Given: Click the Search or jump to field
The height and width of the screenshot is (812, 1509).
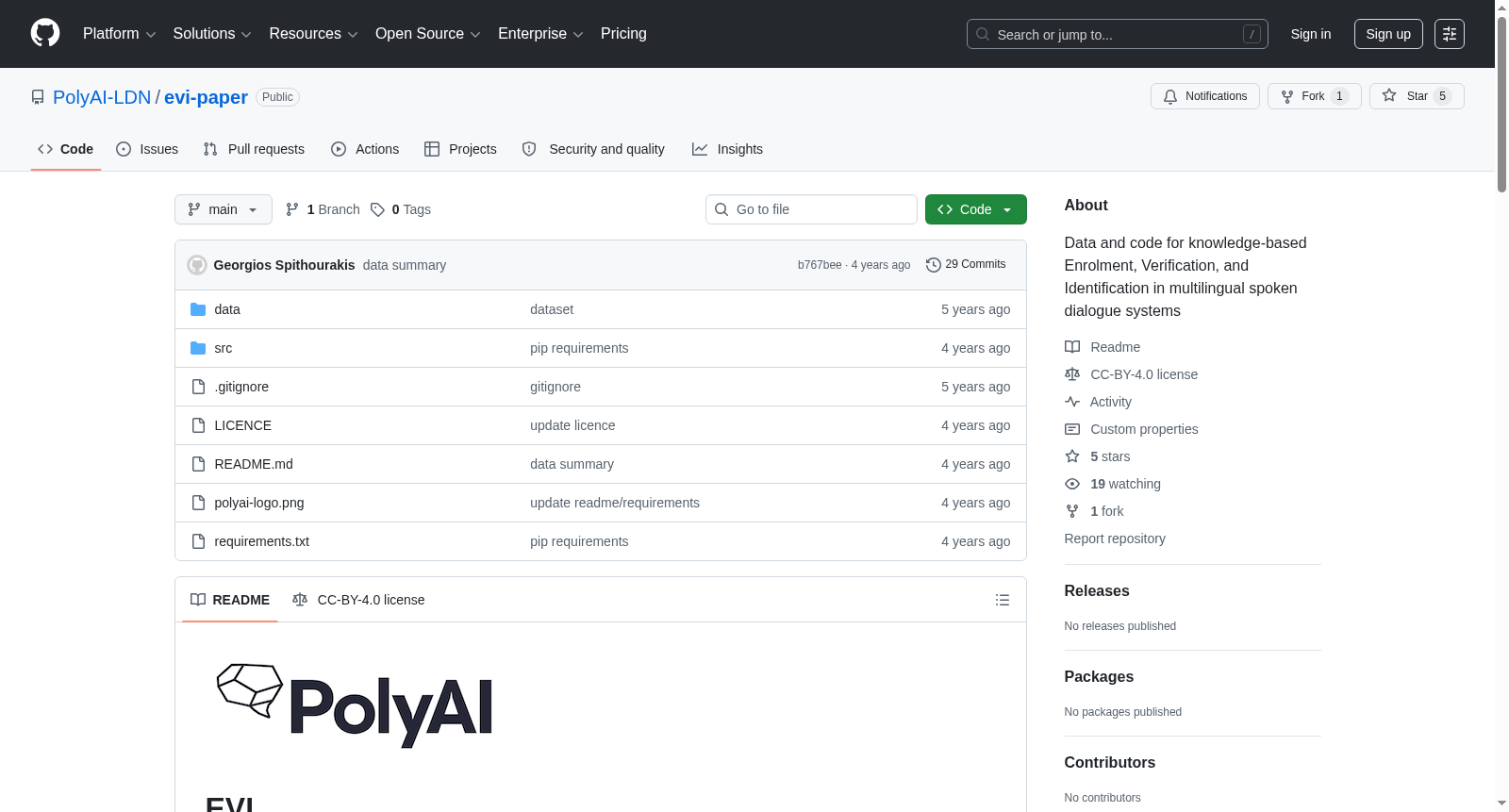Looking at the screenshot, I should point(1118,34).
